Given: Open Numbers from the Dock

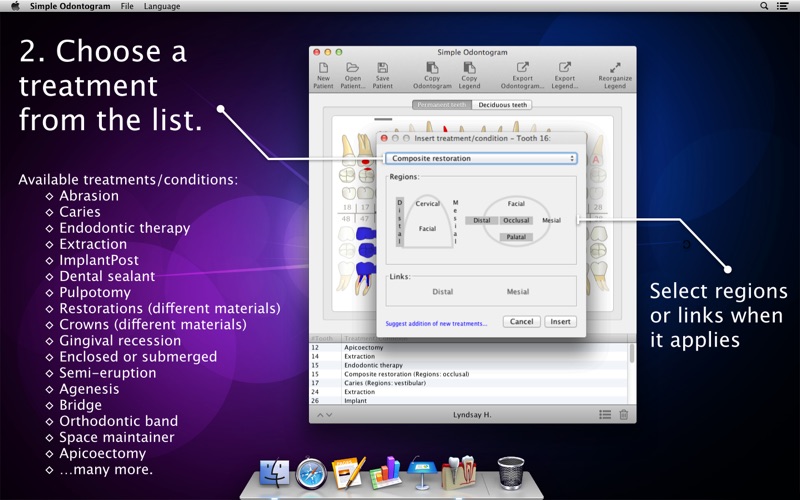Looking at the screenshot, I should pos(385,472).
